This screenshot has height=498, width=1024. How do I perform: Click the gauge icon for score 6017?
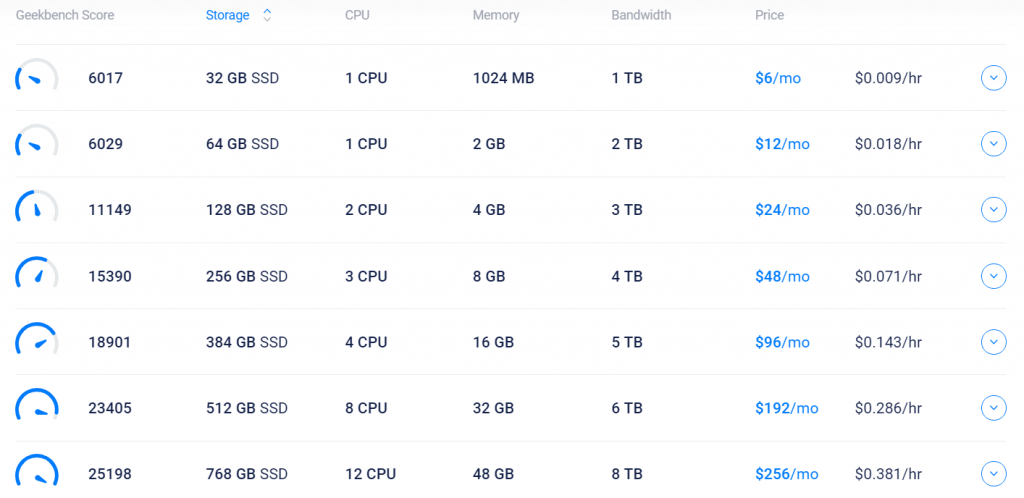36,78
